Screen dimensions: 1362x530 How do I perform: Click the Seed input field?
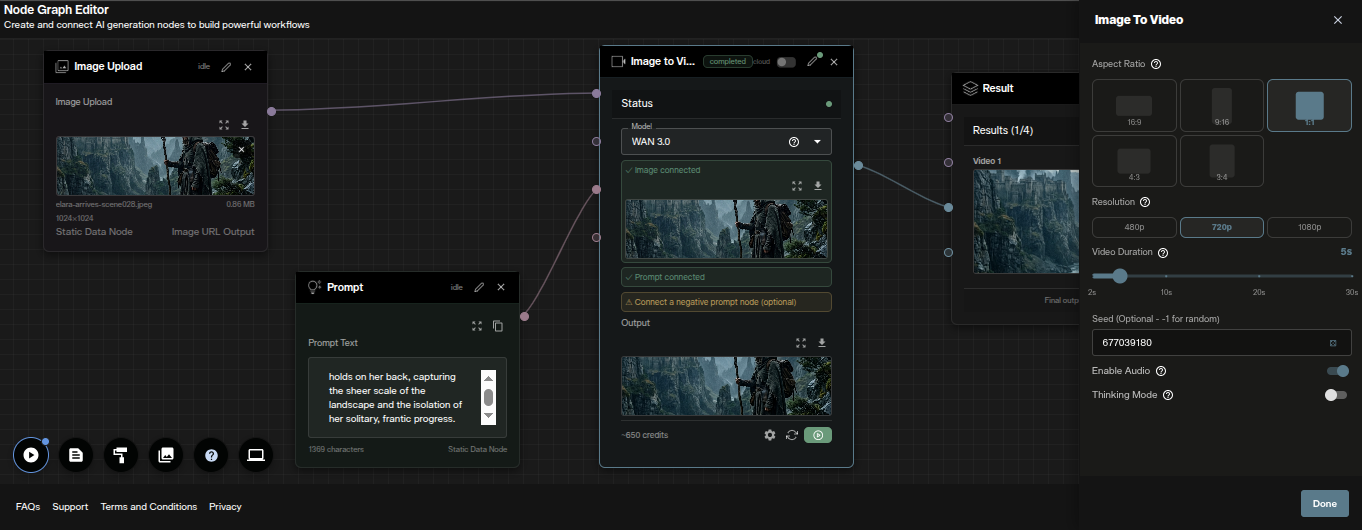1221,342
